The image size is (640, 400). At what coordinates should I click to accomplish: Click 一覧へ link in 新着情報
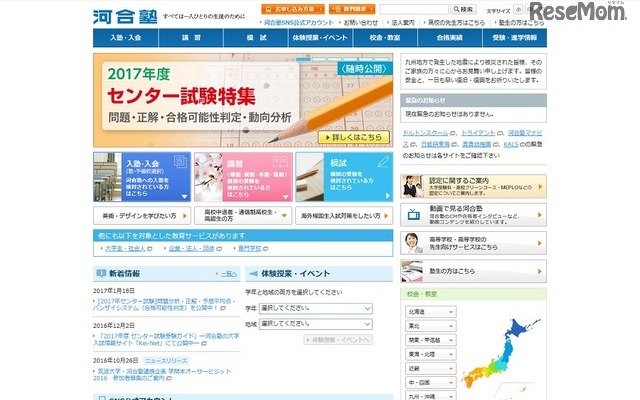coord(229,274)
